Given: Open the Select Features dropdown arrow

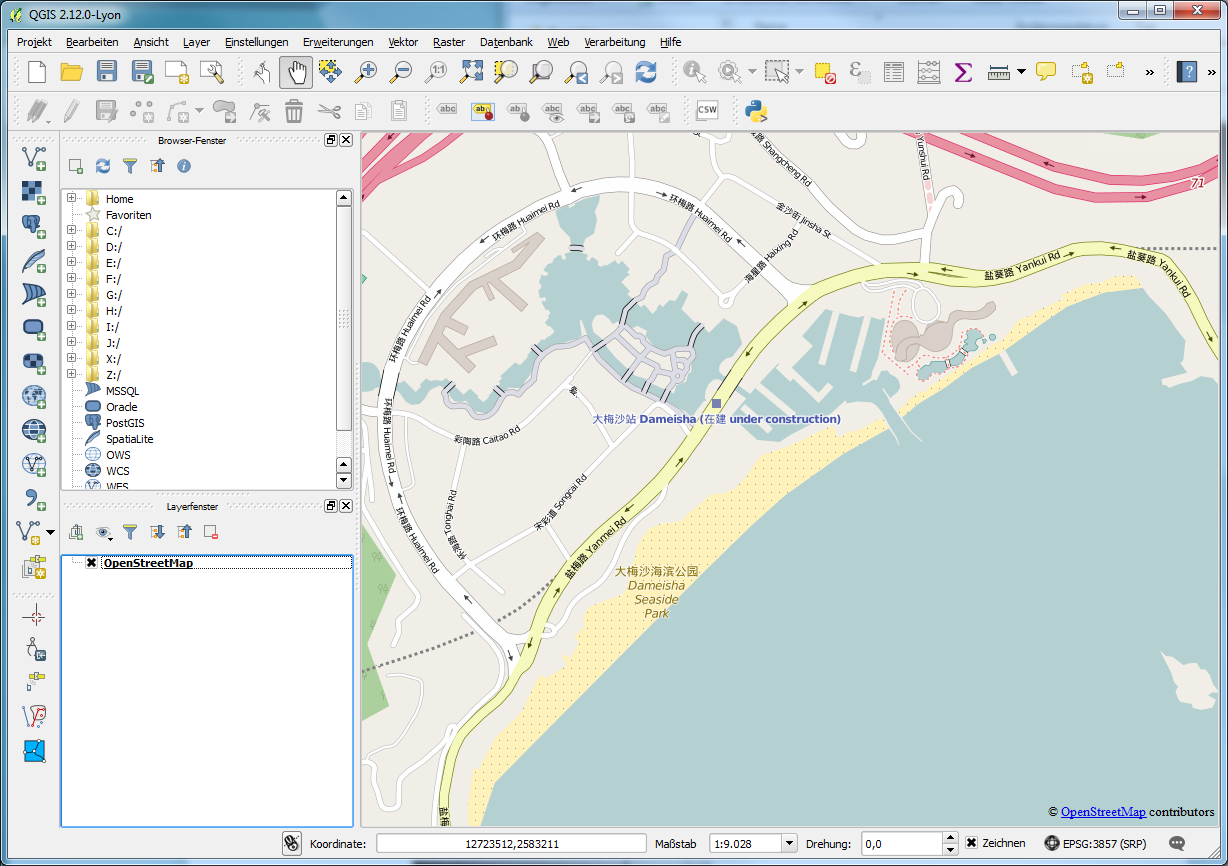Looking at the screenshot, I should tap(799, 71).
